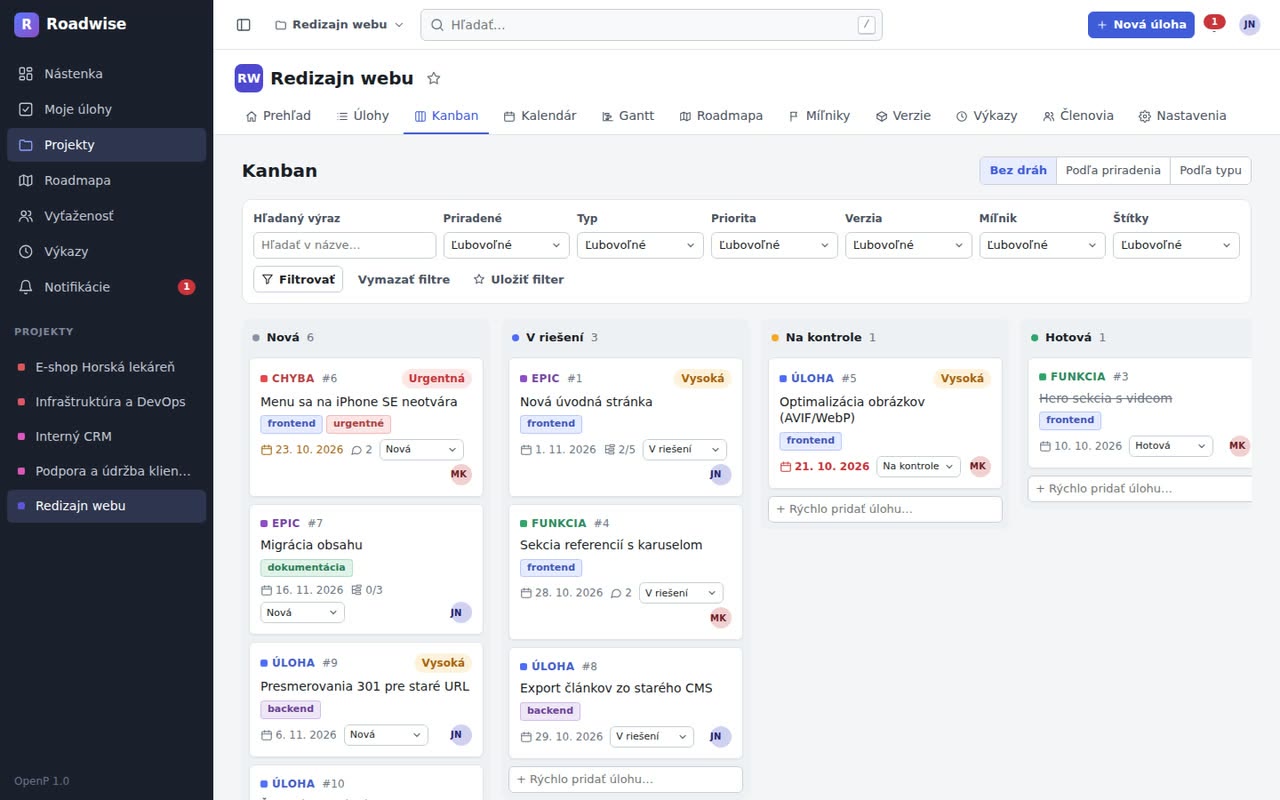Open status dropdown on task #1 card
Viewport: 1280px width, 800px height.
pos(684,450)
